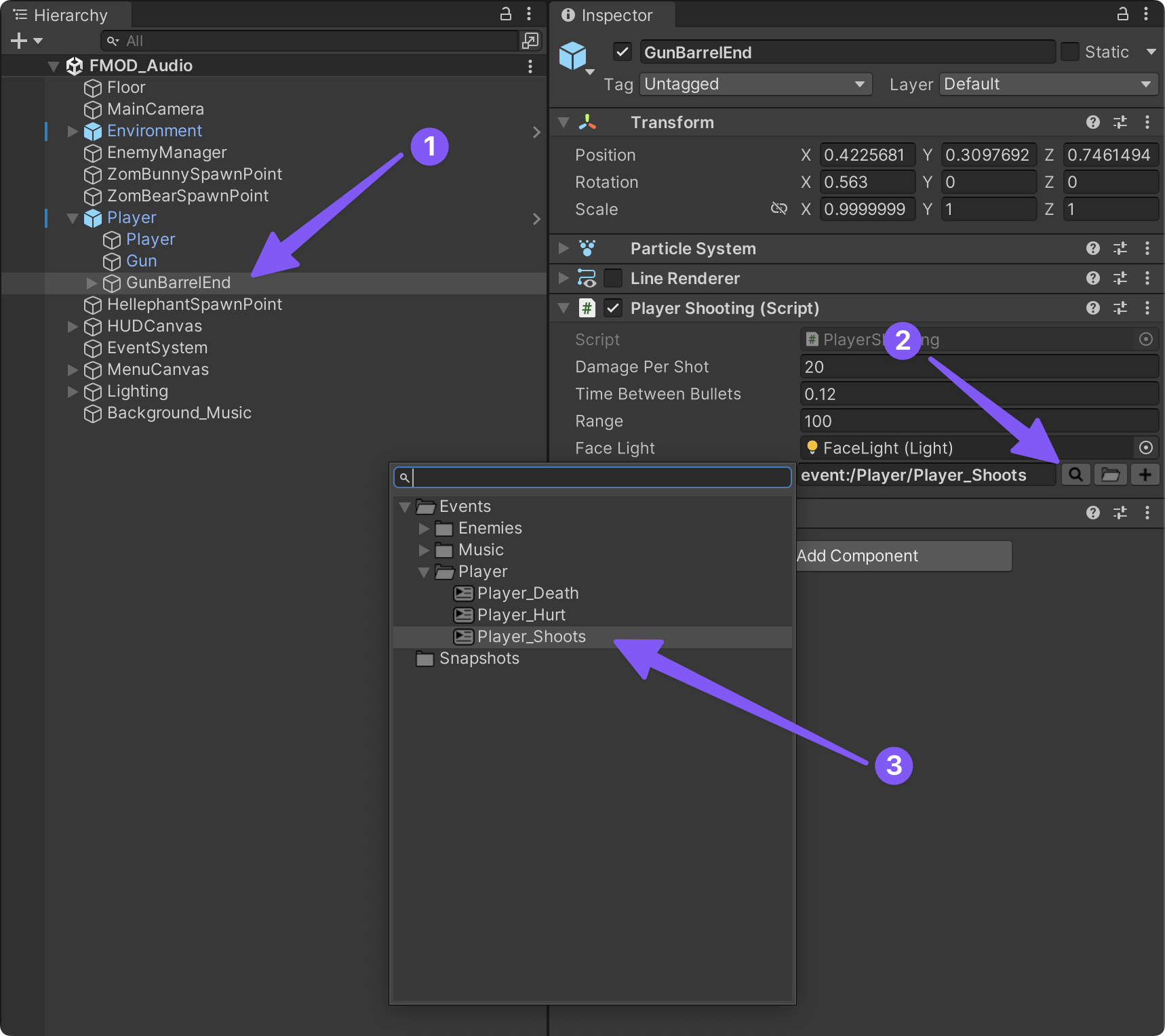Select Player_Shoots event in the list
Image resolution: width=1165 pixels, height=1036 pixels.
pyautogui.click(x=531, y=637)
